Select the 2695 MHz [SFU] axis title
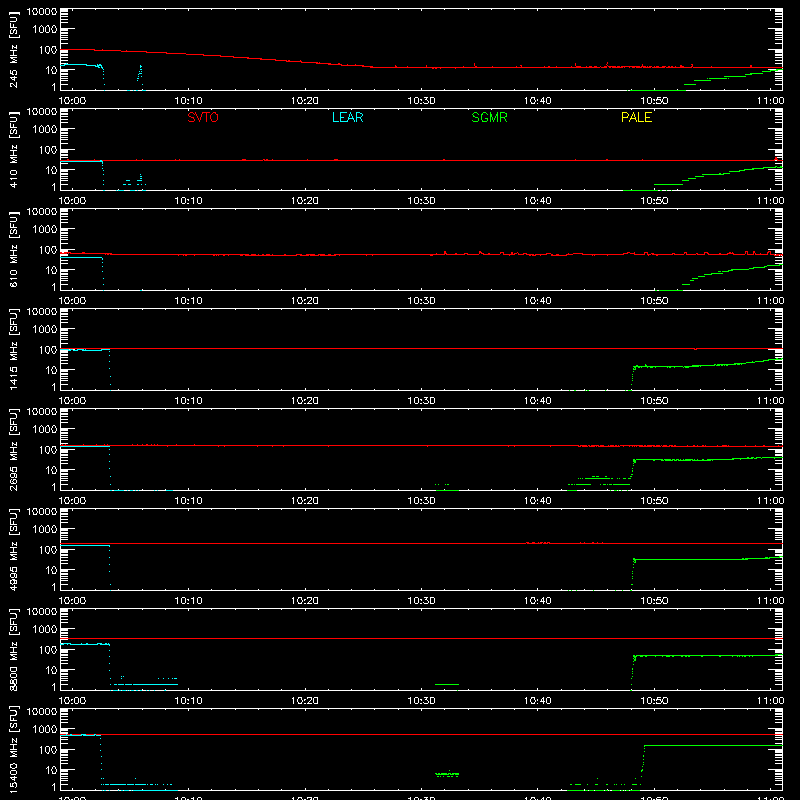This screenshot has height=800, width=800. tap(14, 449)
